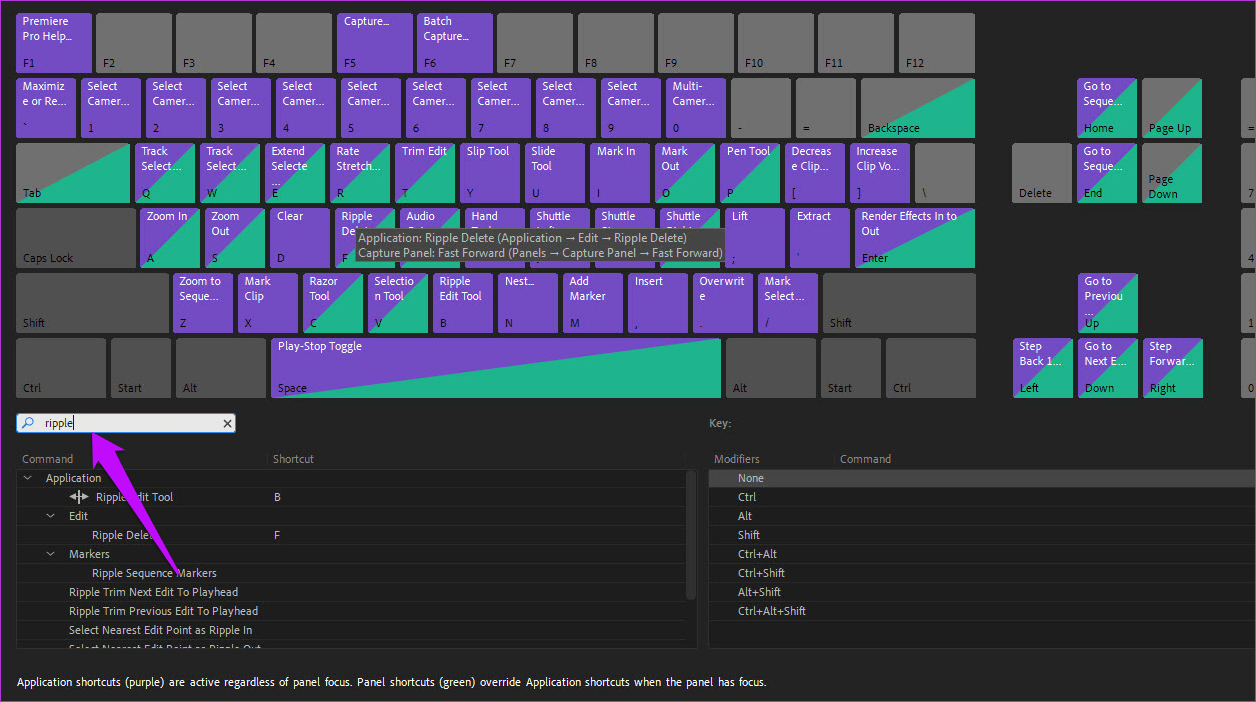Click the Insert comma key

(x=658, y=303)
